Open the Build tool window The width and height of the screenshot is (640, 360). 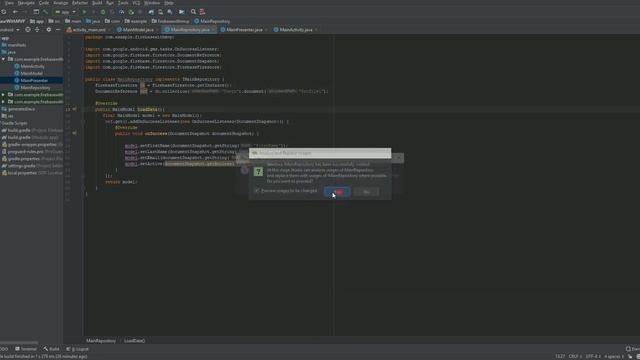(x=51, y=349)
